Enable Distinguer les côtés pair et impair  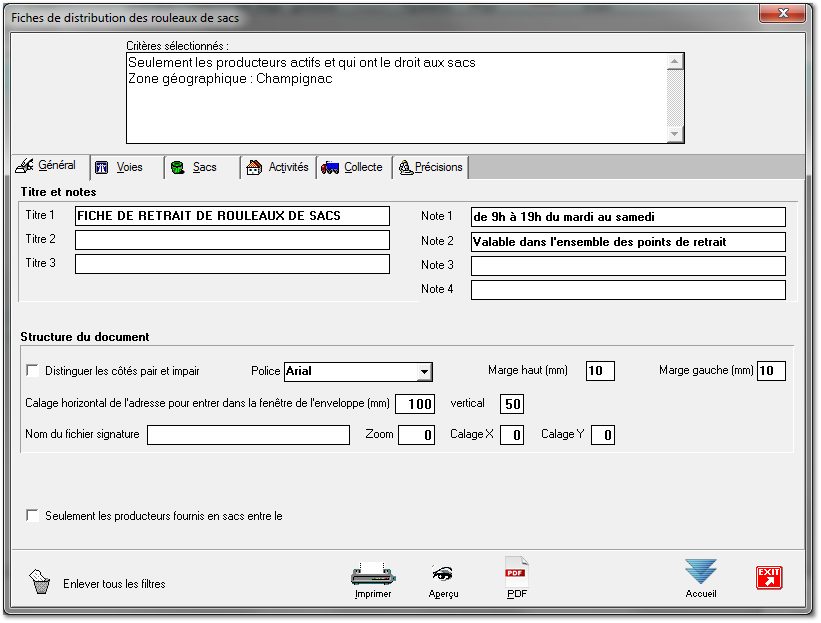pyautogui.click(x=33, y=371)
